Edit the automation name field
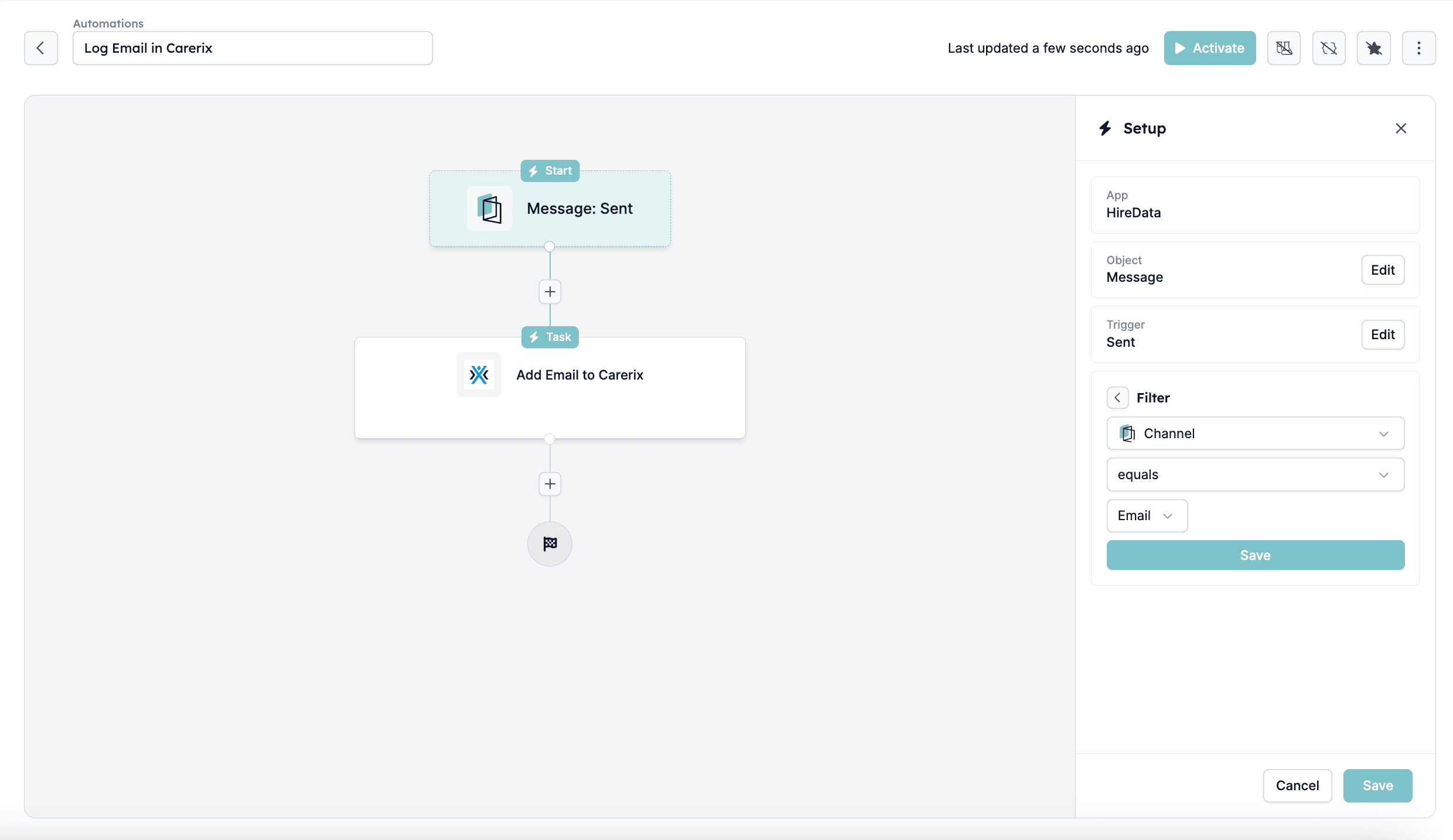This screenshot has width=1453, height=840. (x=253, y=48)
